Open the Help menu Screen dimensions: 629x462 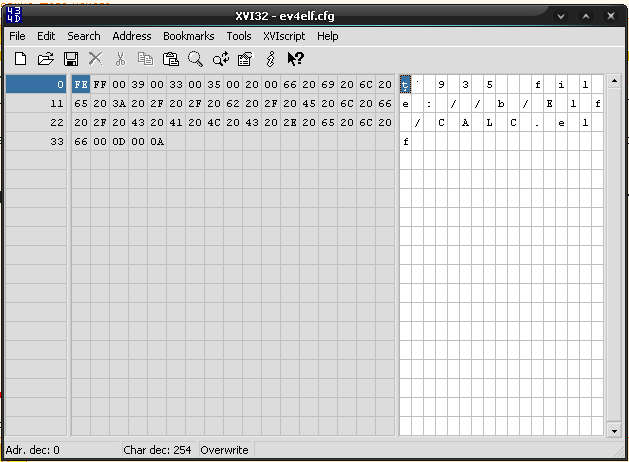tap(328, 36)
